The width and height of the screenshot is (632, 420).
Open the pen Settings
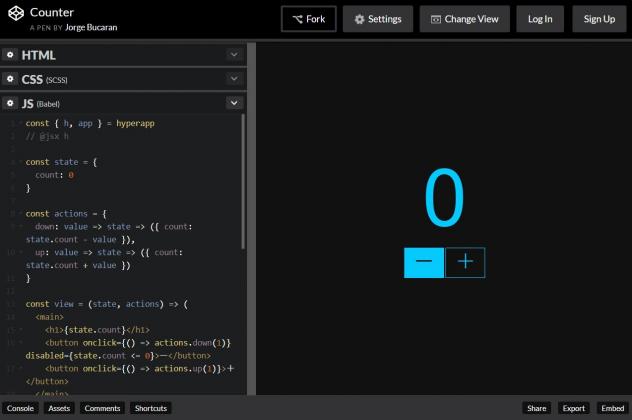point(378,19)
